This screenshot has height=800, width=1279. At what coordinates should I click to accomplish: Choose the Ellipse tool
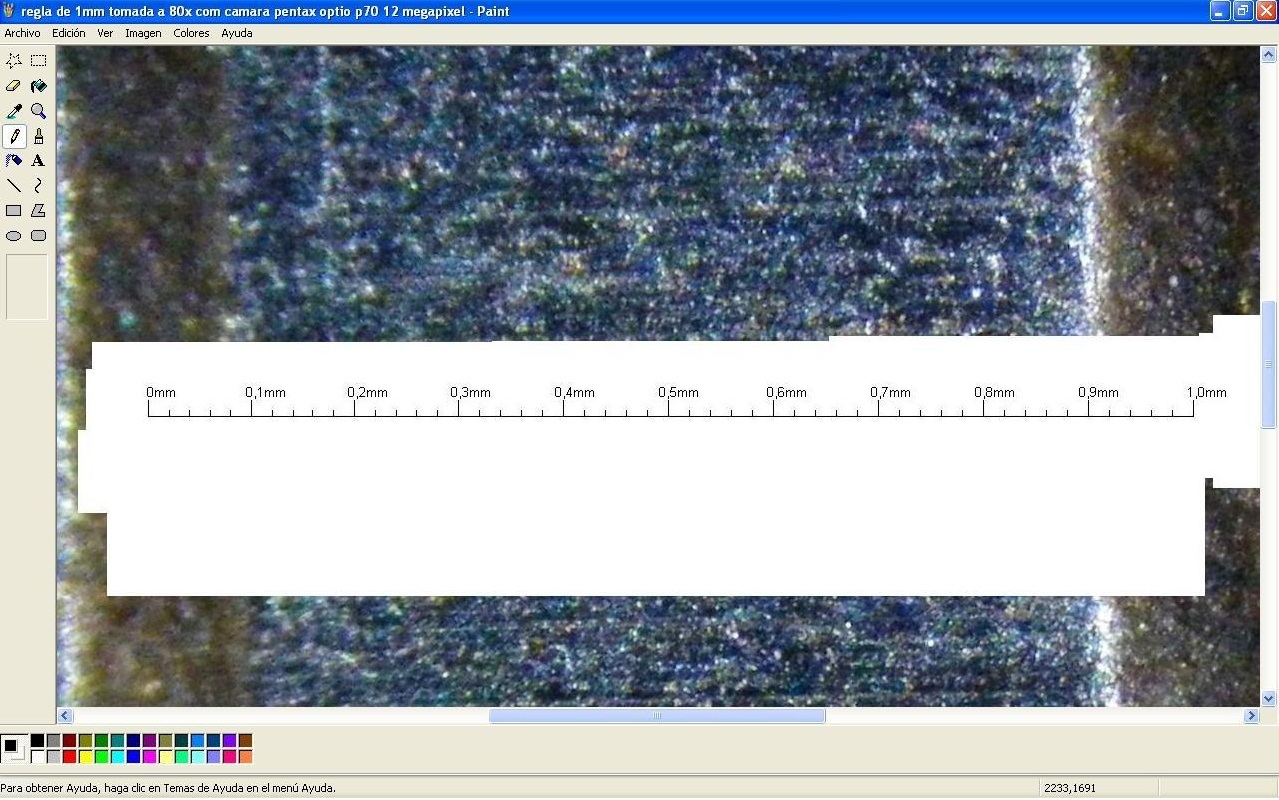[x=14, y=236]
